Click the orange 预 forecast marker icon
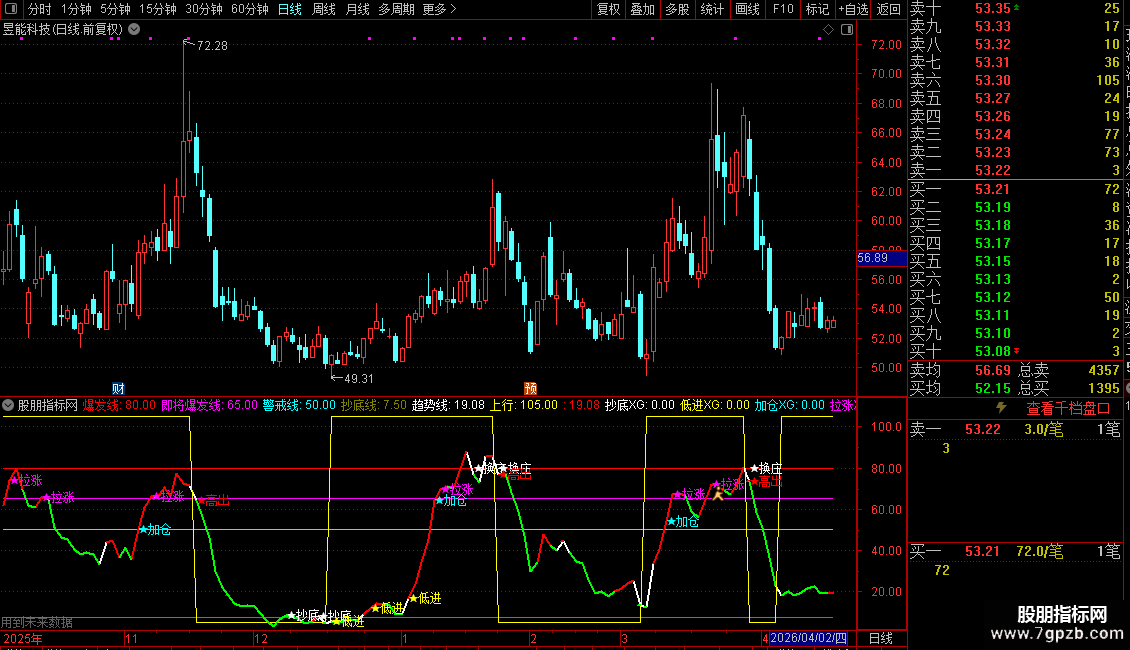The width and height of the screenshot is (1130, 650). tap(530, 388)
